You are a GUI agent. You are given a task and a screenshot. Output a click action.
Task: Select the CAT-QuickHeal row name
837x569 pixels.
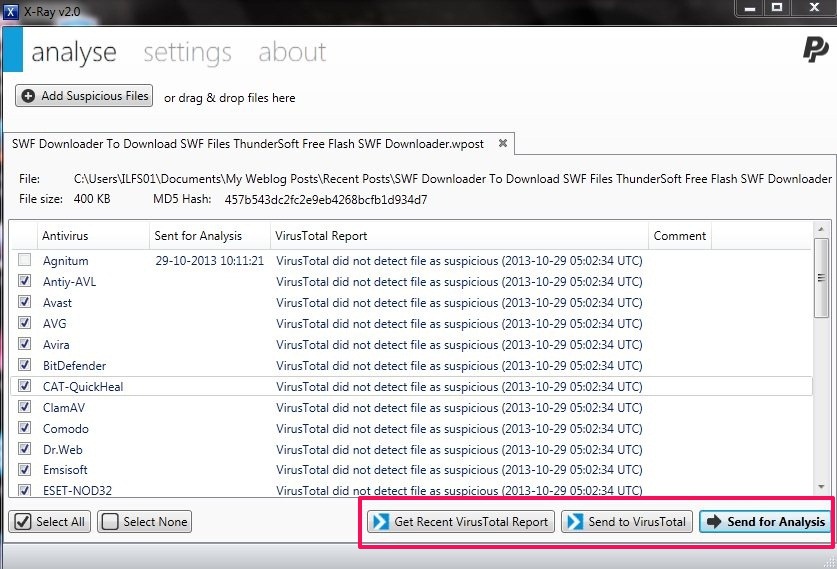pos(83,386)
